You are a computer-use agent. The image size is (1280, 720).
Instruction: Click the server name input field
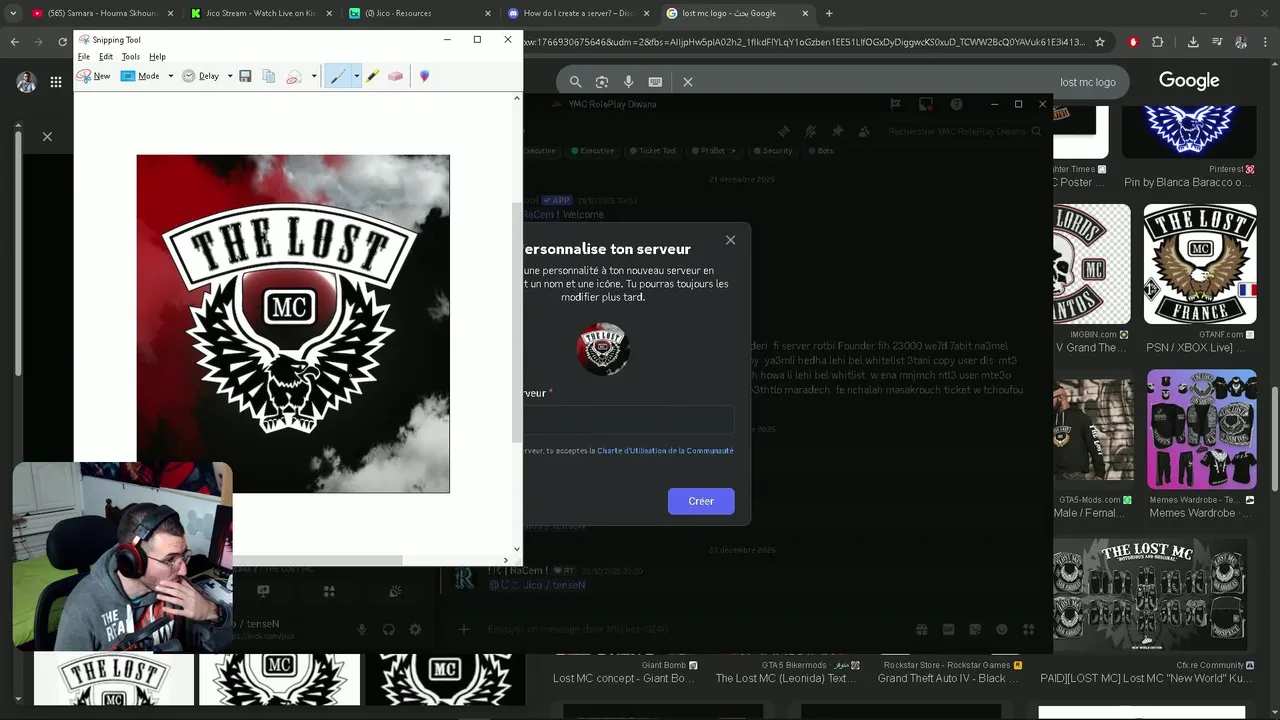click(628, 420)
